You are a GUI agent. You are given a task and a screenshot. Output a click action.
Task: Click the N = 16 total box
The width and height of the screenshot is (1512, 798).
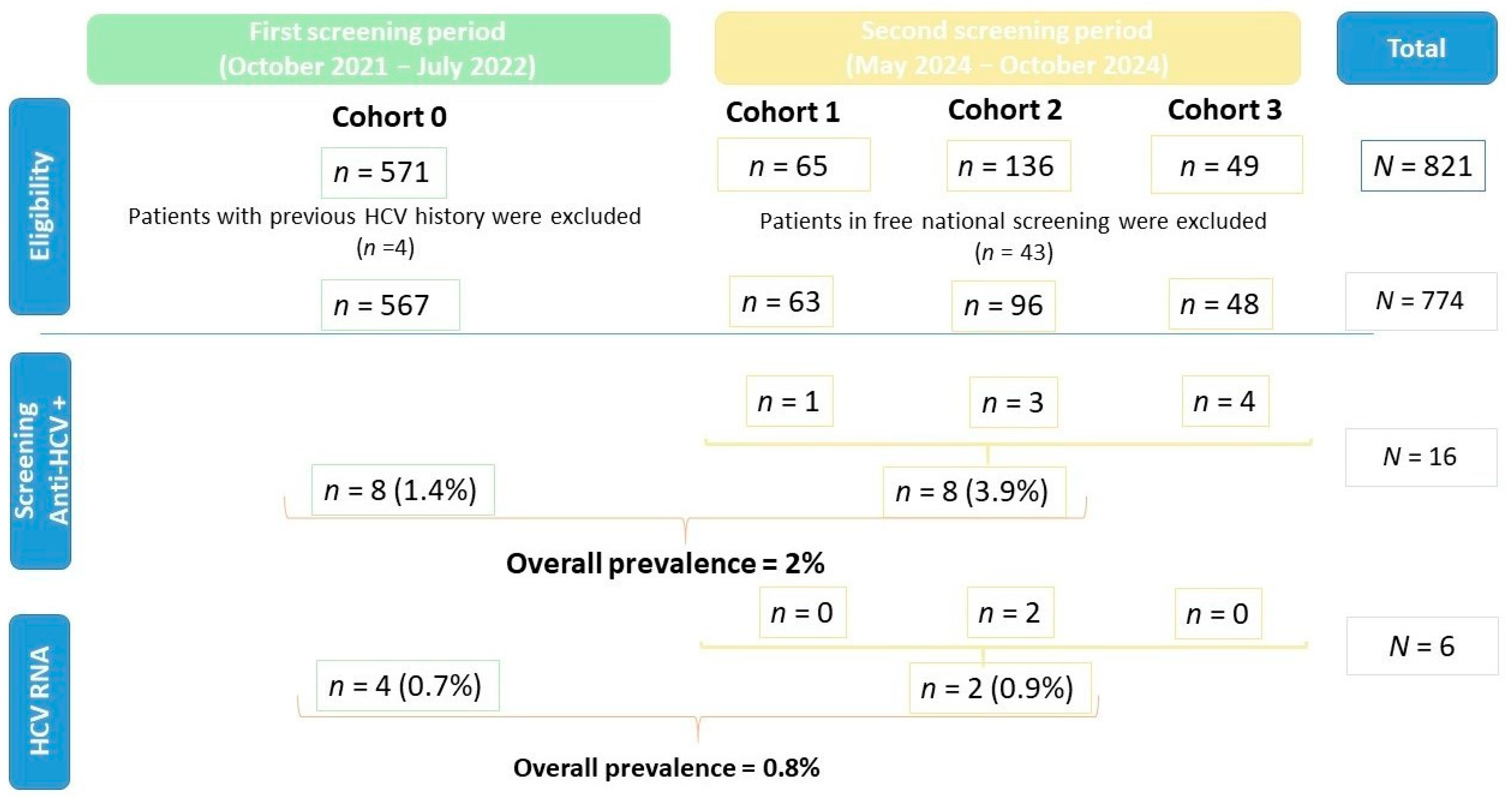[1420, 457]
